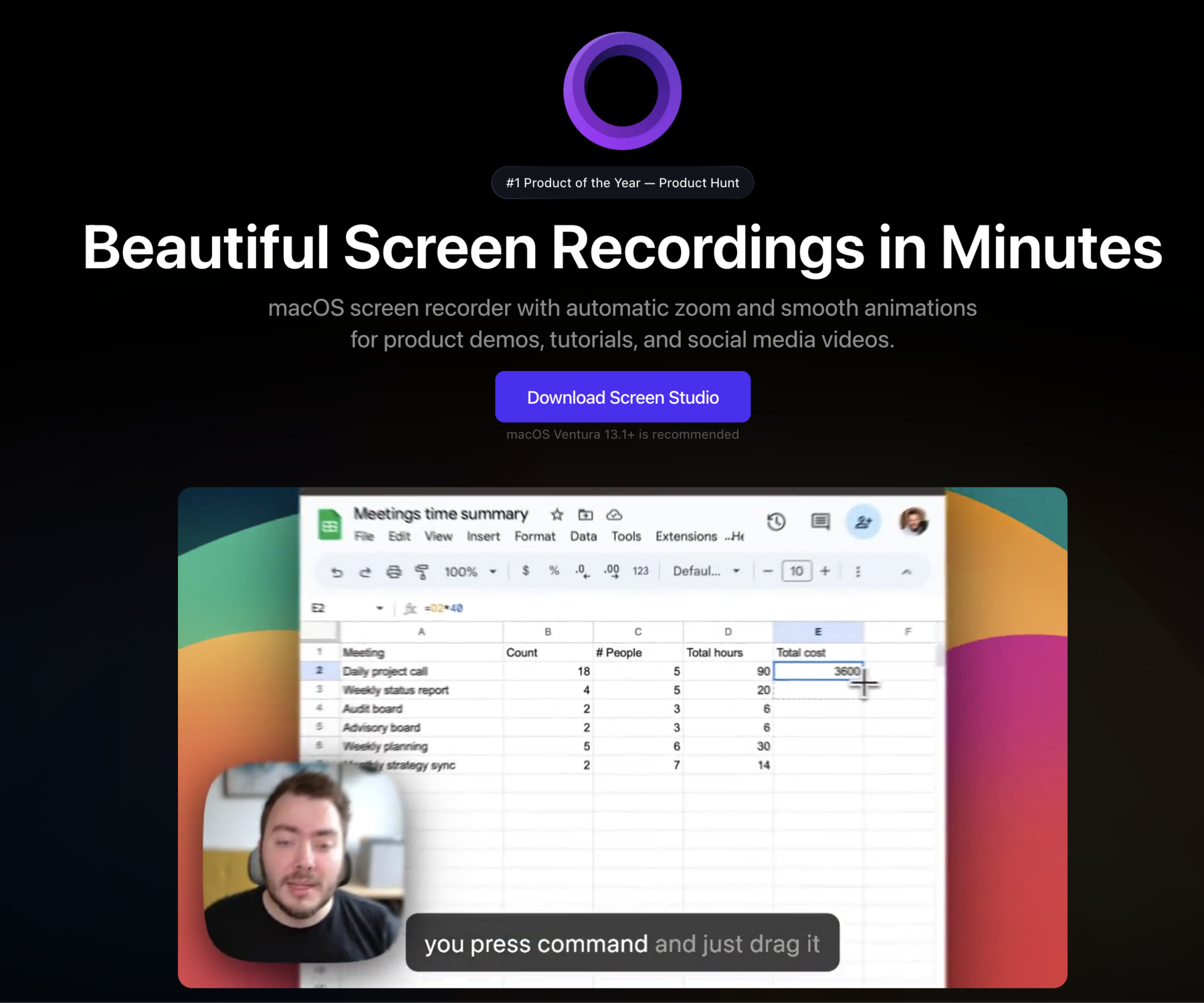Click the paint format roller icon
Screen dimensions: 1204x1003
coord(422,572)
